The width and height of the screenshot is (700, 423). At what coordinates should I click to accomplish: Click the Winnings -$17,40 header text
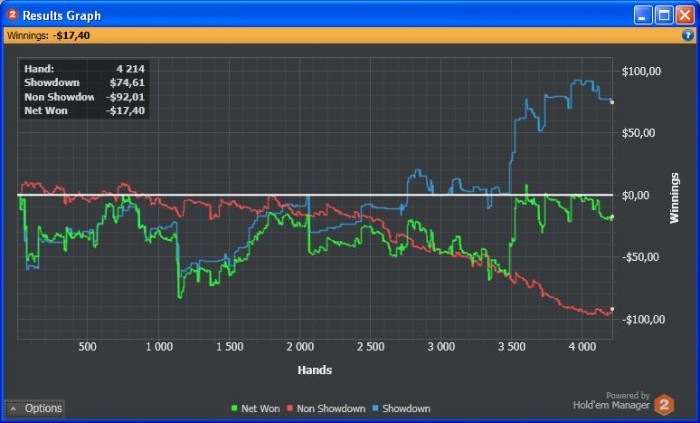click(x=49, y=35)
